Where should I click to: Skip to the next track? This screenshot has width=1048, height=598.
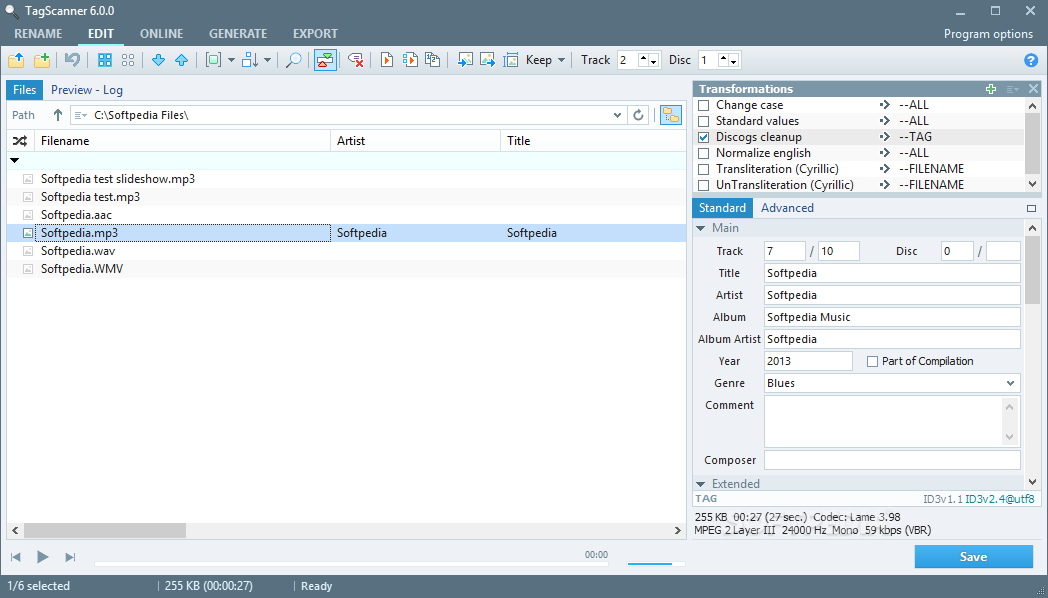(x=70, y=557)
